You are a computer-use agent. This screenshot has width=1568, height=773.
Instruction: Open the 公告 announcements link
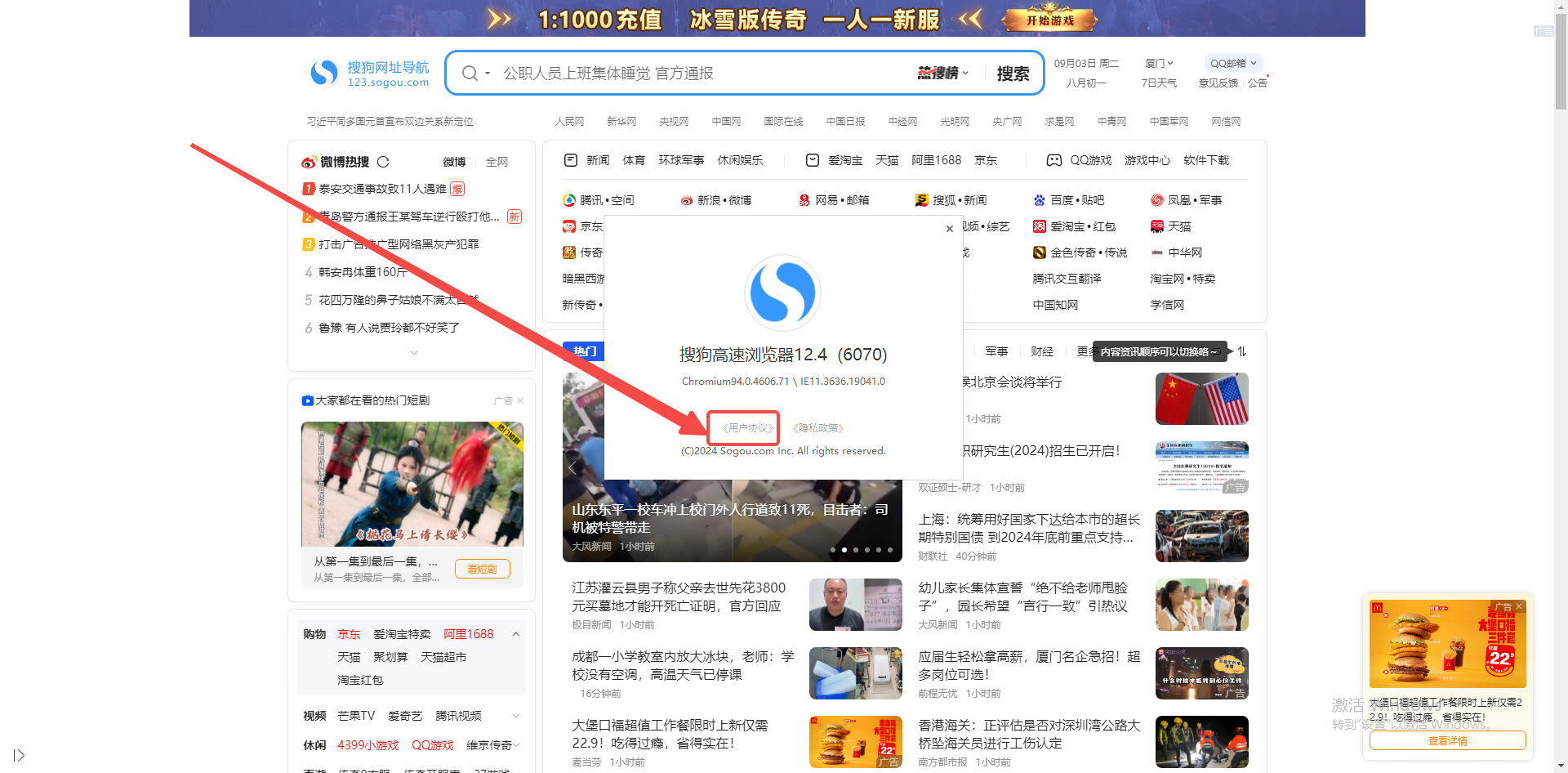[x=1257, y=83]
